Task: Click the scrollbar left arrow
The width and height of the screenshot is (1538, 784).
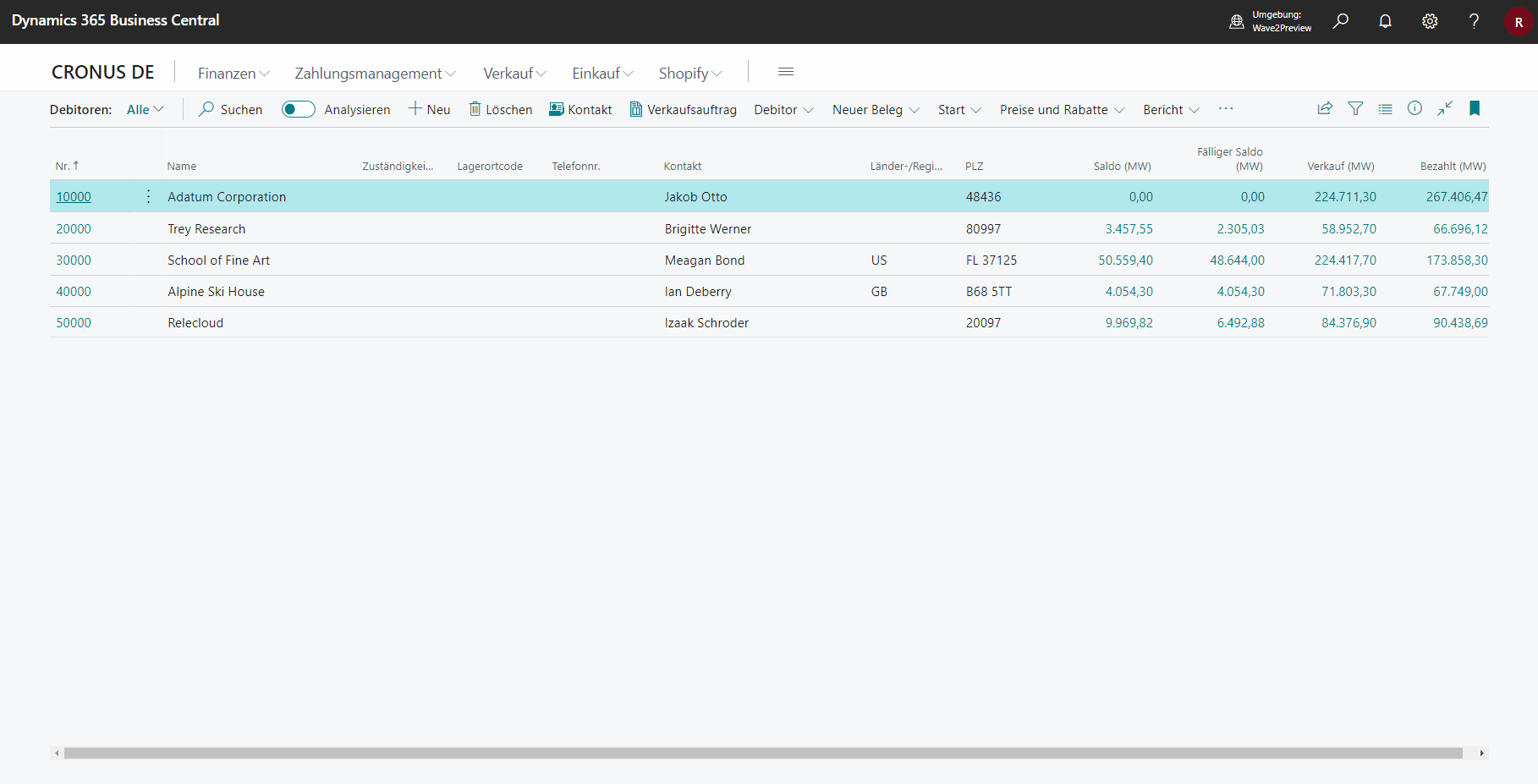Action: 57,753
